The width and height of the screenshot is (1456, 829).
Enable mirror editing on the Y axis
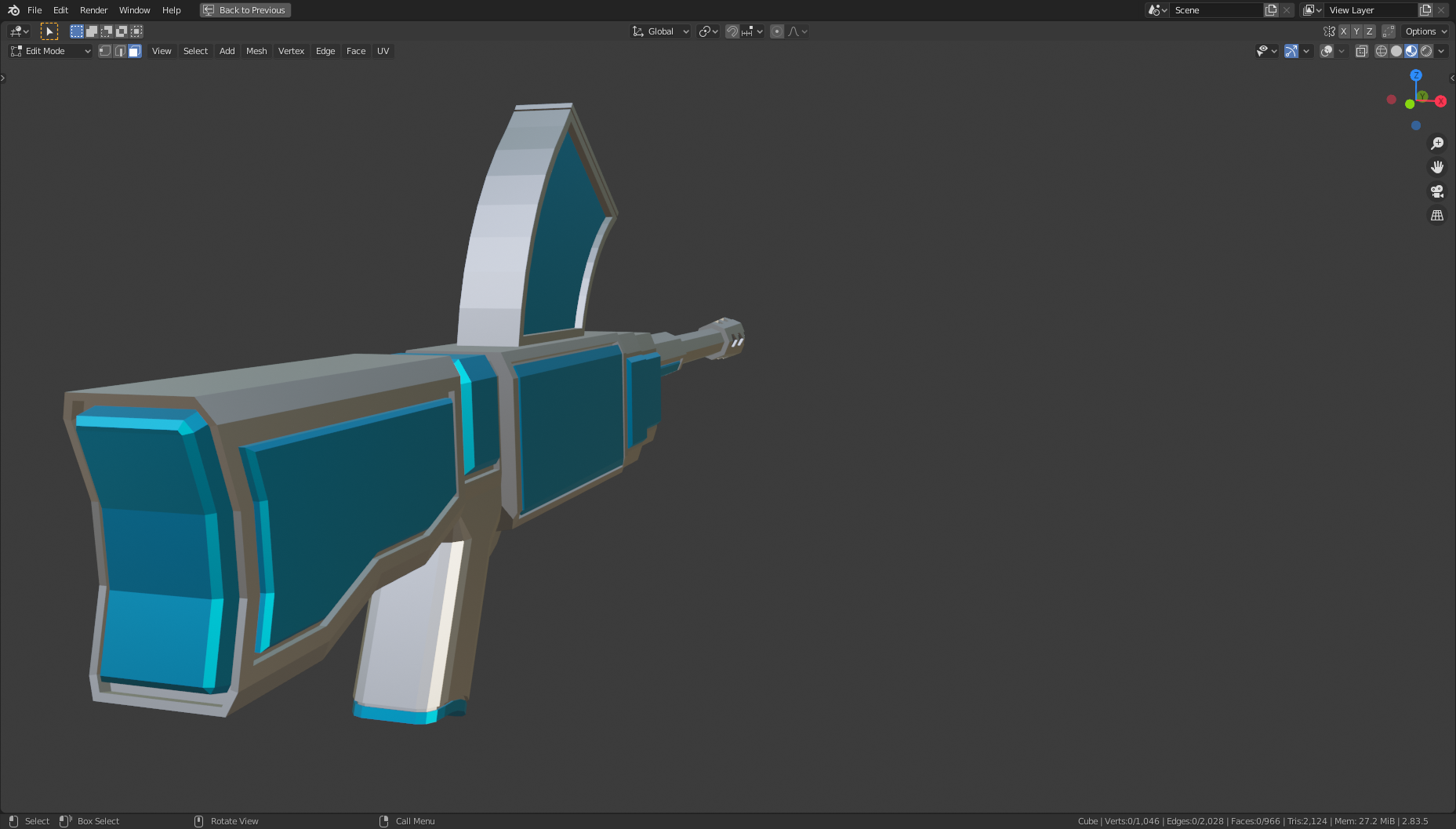[x=1356, y=31]
